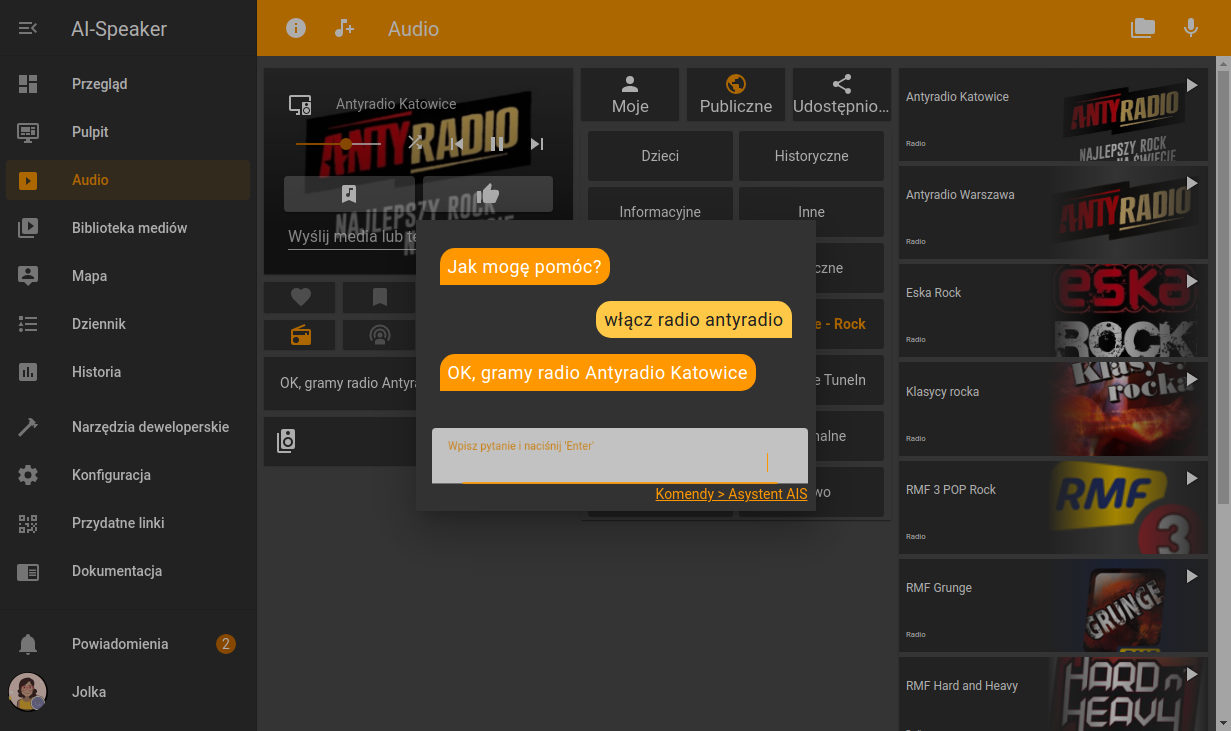Click the speaker icon below status text
Screen dimensions: 1231x731
(x=287, y=441)
